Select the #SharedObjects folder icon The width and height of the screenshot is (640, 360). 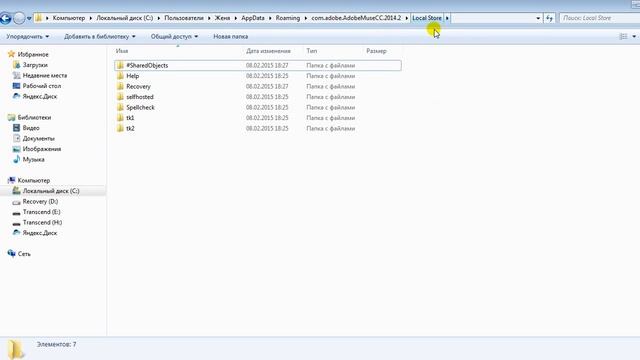(120, 65)
